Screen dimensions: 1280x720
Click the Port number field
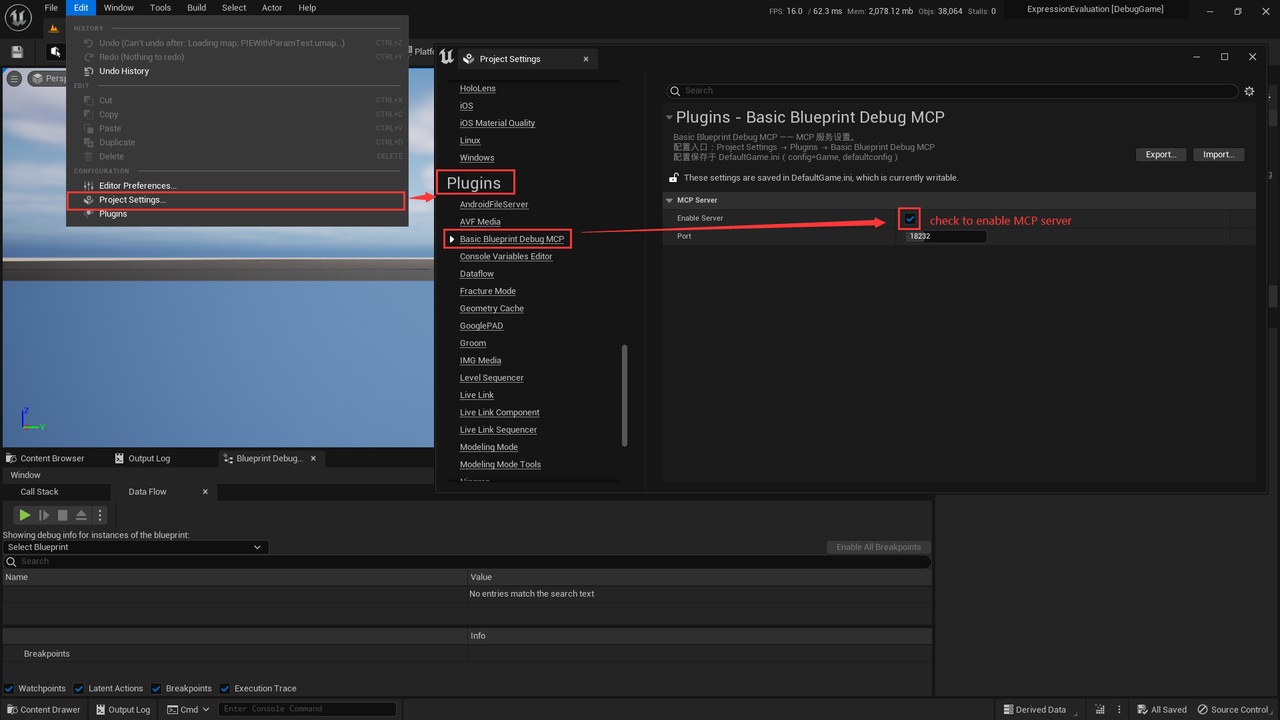click(x=946, y=237)
